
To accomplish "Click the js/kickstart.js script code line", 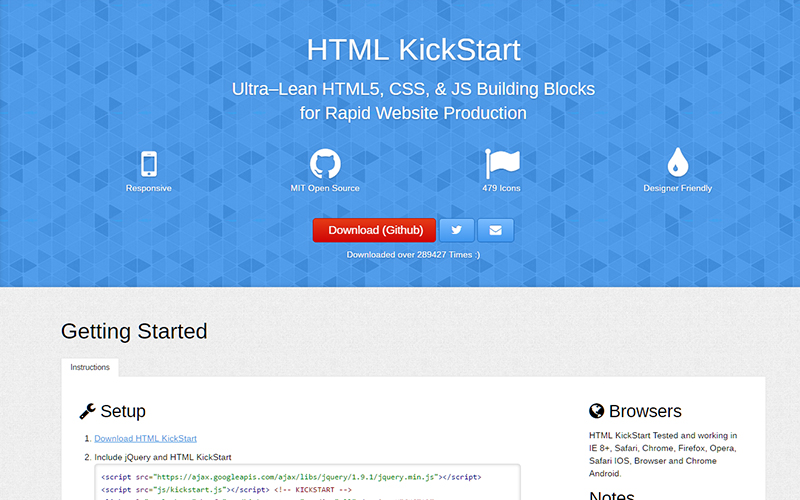I will click(x=227, y=490).
